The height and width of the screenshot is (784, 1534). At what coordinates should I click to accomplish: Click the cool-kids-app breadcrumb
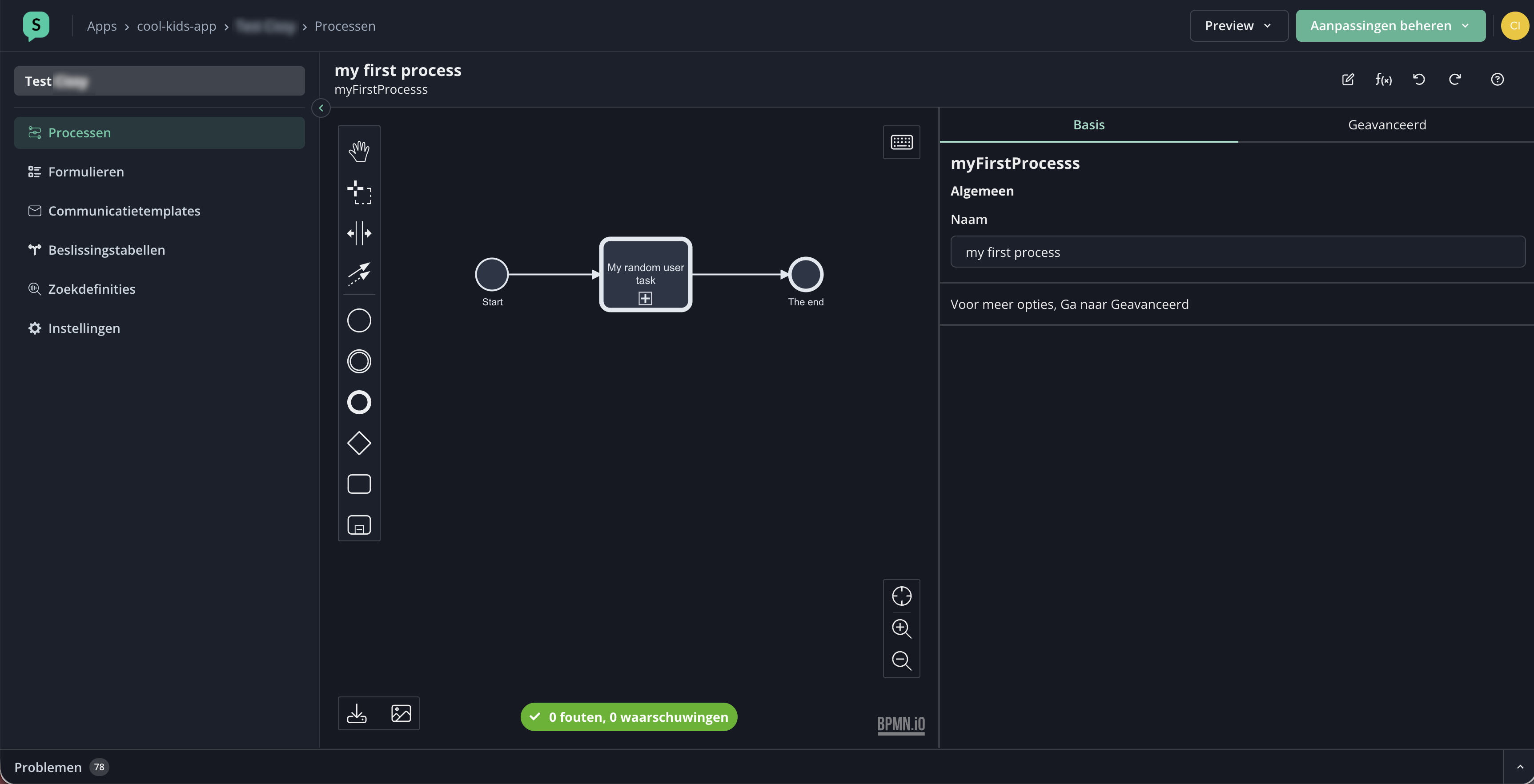176,26
